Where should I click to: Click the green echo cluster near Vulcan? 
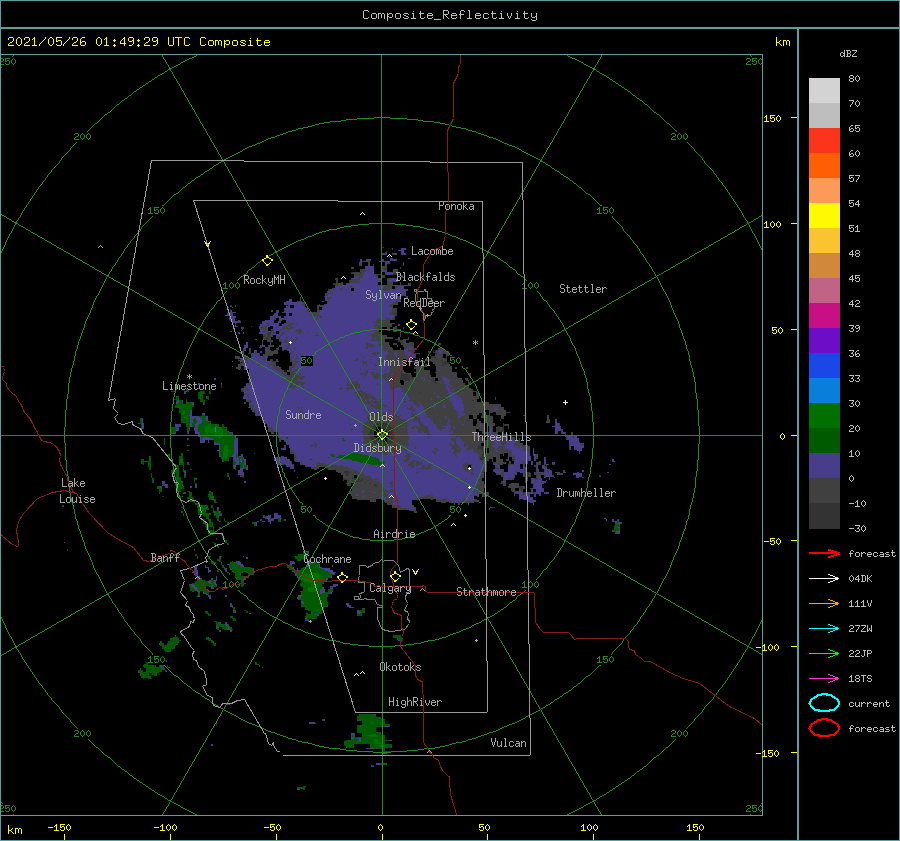(x=368, y=733)
